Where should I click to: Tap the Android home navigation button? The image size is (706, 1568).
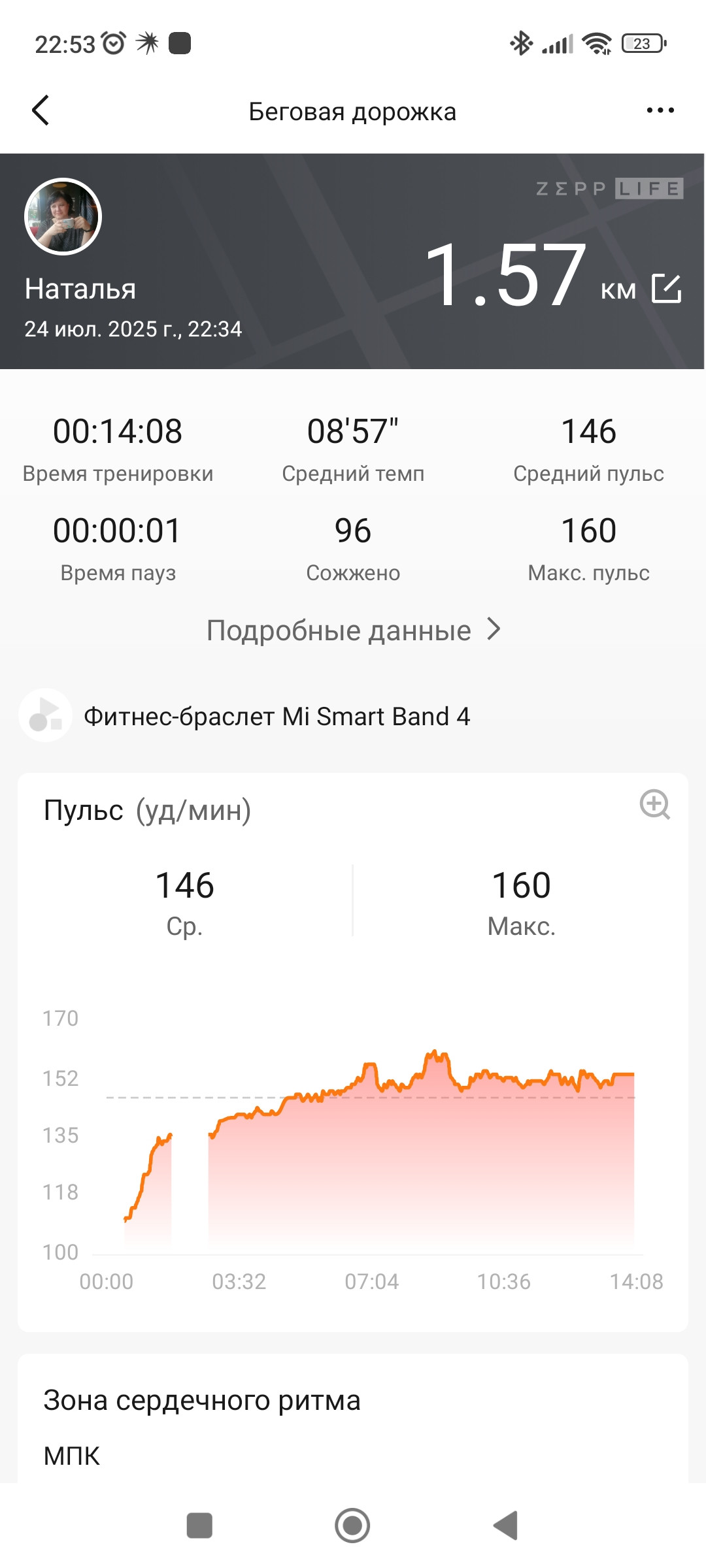coord(352,1526)
